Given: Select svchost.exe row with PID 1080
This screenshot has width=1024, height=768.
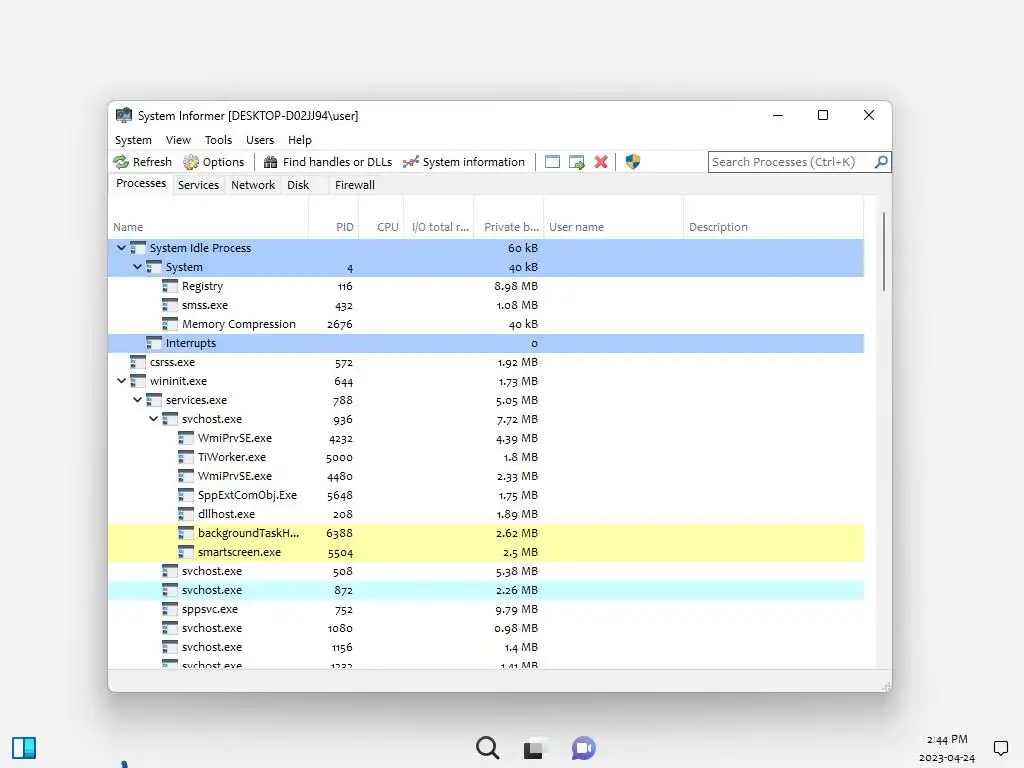Looking at the screenshot, I should pyautogui.click(x=486, y=628).
